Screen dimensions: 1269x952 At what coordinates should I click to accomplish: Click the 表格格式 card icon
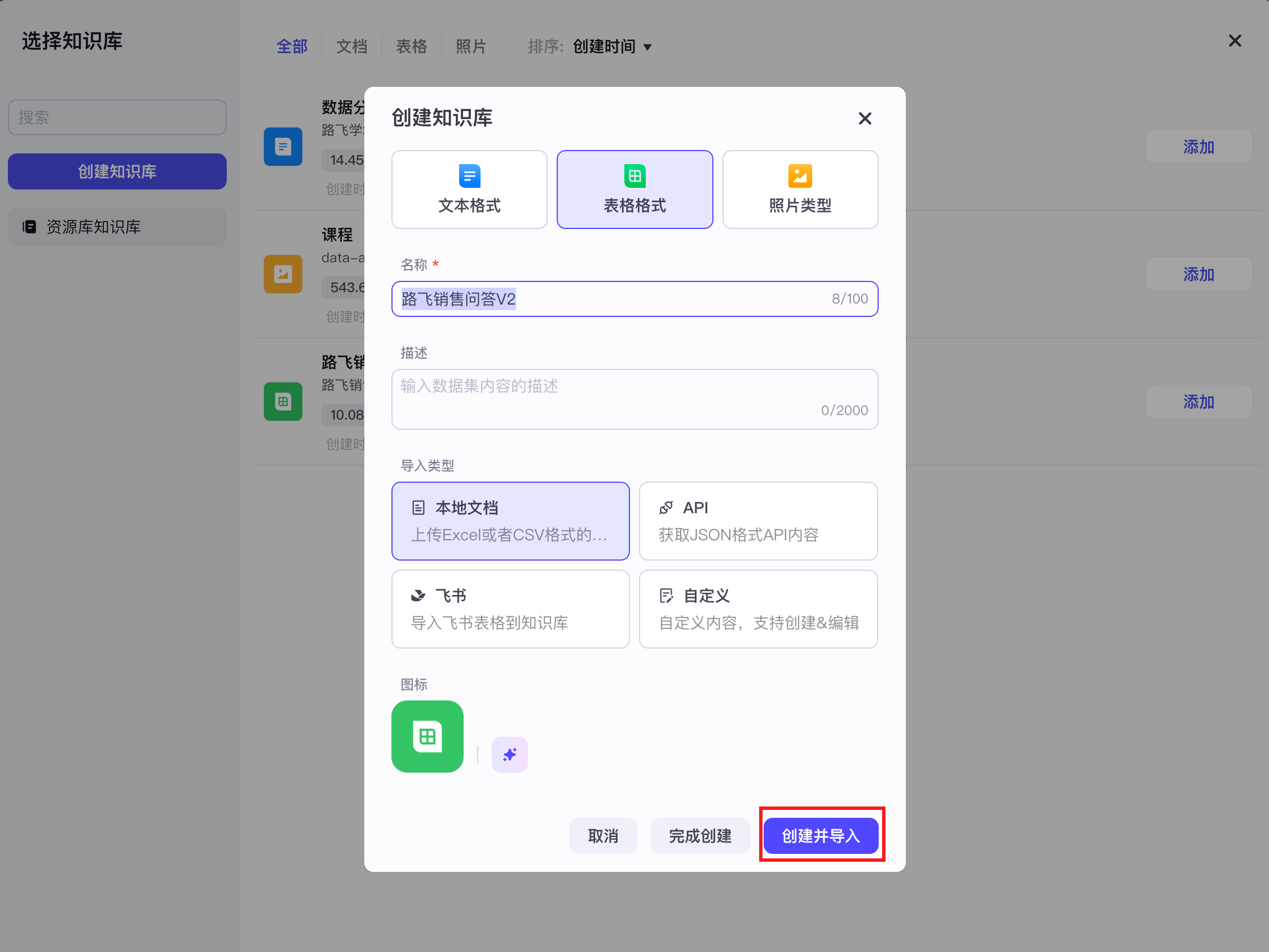[634, 177]
